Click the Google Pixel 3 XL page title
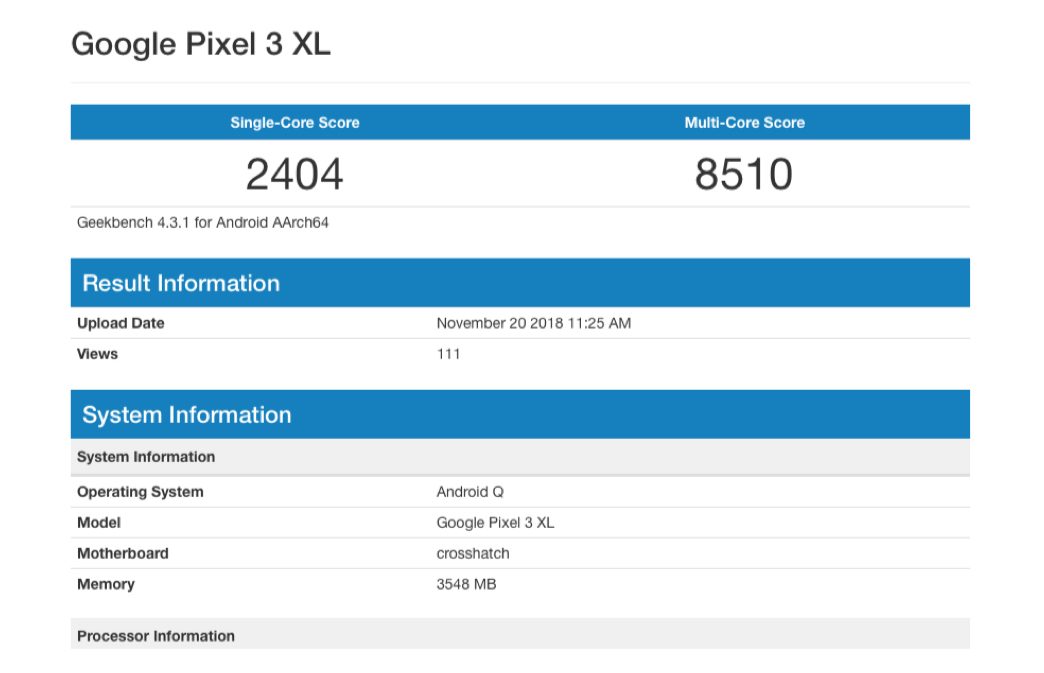The image size is (1044, 673). [x=200, y=44]
